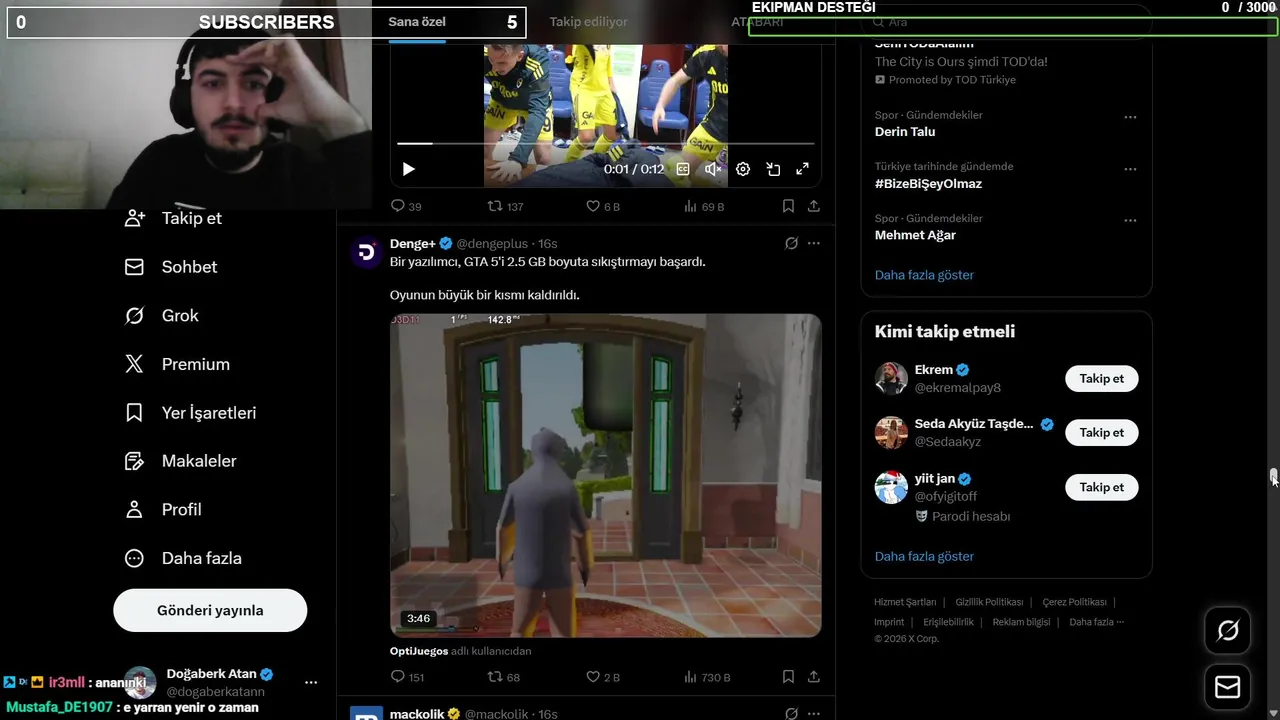Show more trends Daha fazla göster
This screenshot has height=720, width=1280.
point(924,275)
